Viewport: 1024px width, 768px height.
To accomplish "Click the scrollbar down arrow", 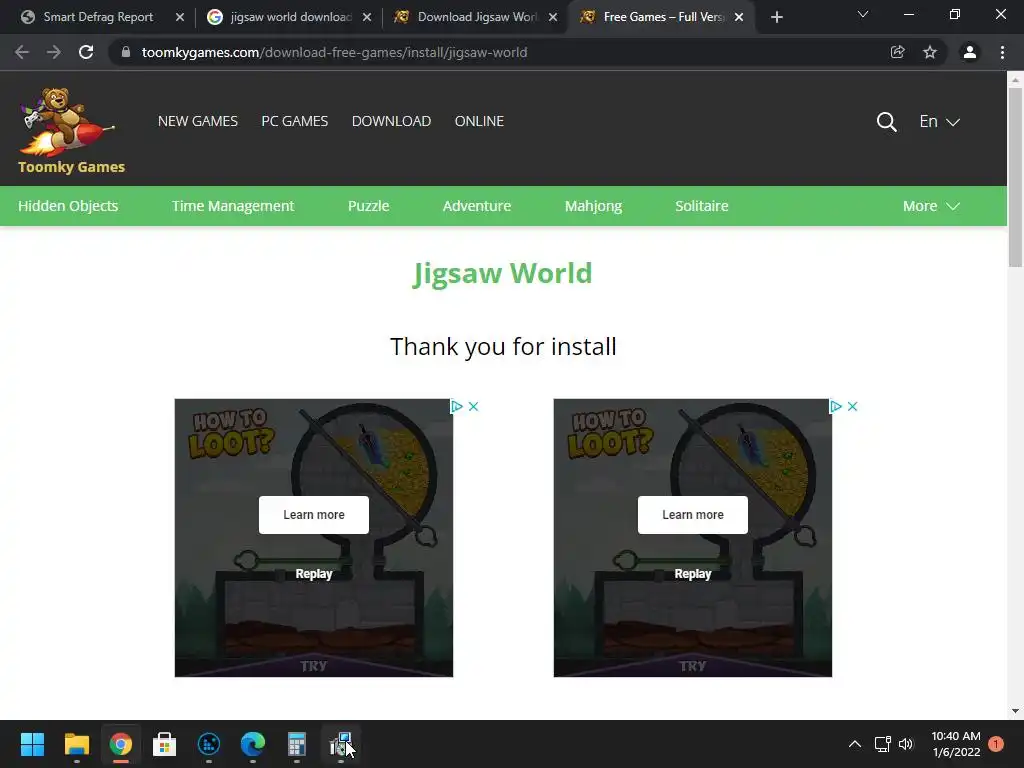I will (x=1015, y=711).
